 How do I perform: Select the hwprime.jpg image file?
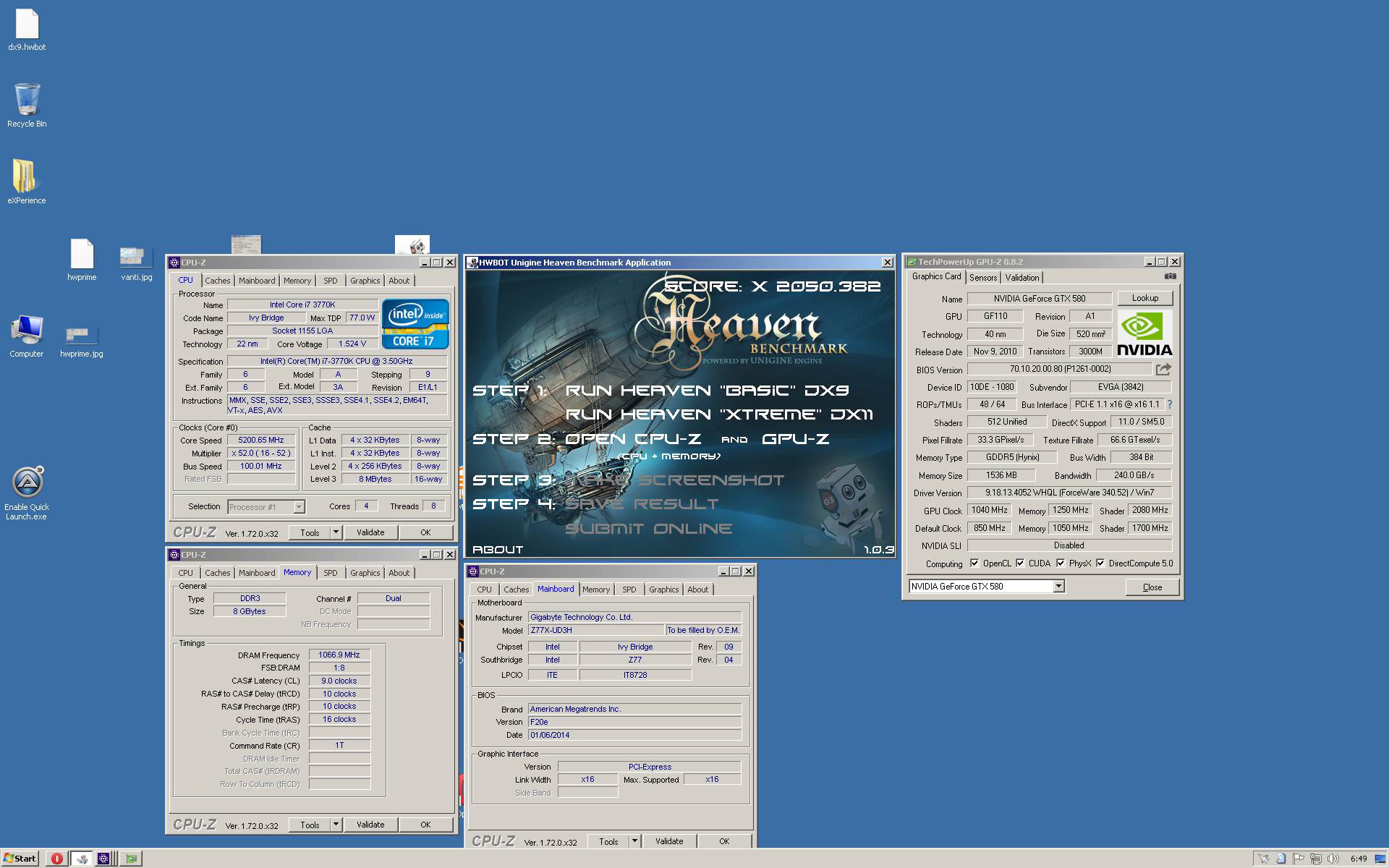tap(82, 341)
